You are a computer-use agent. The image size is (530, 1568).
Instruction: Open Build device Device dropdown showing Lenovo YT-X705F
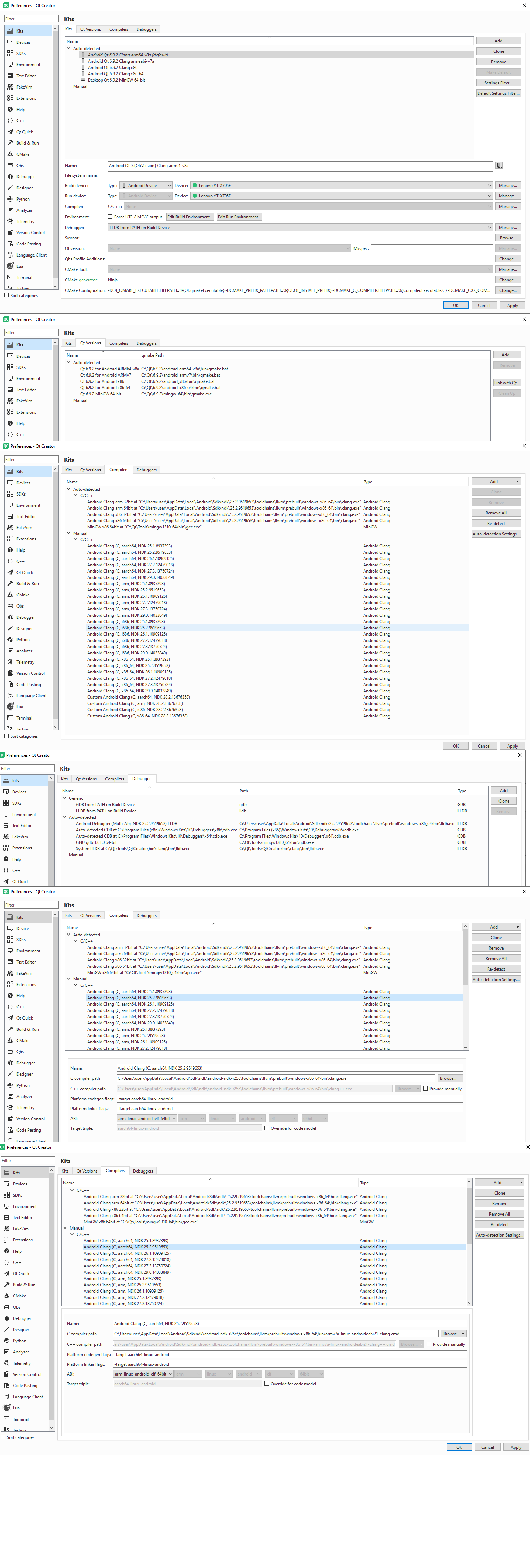[x=341, y=185]
